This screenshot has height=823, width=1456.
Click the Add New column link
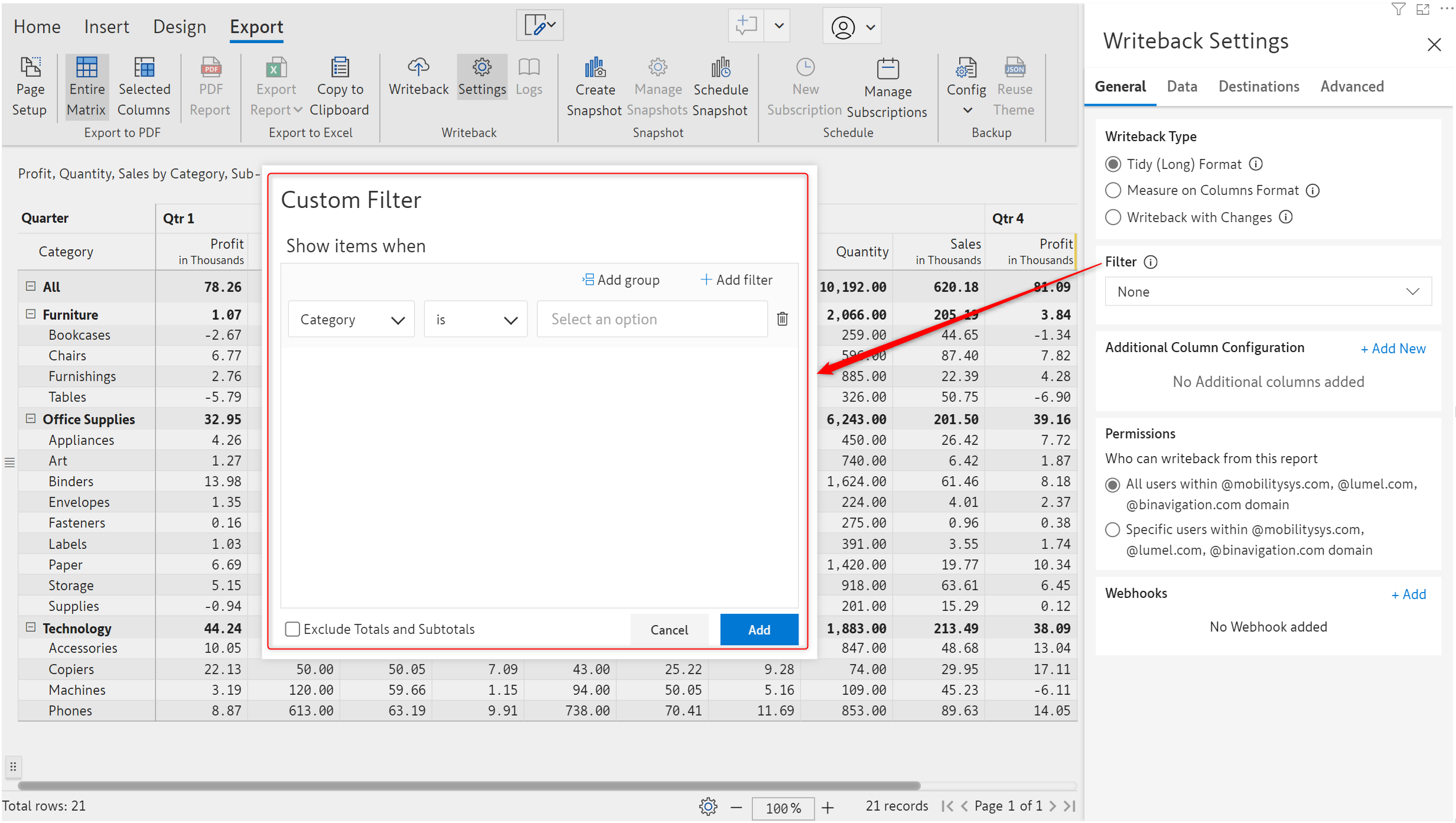1392,349
